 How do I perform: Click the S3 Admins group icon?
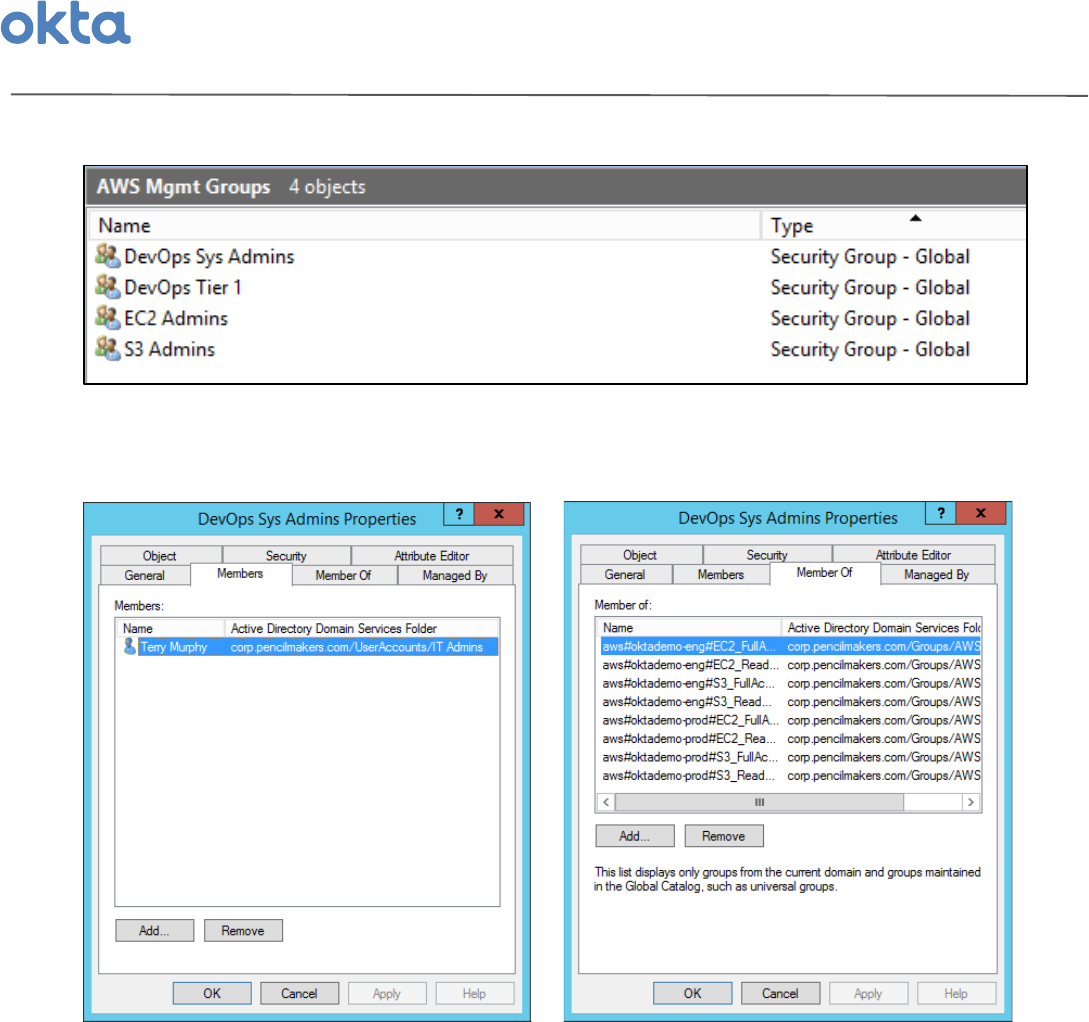point(108,349)
